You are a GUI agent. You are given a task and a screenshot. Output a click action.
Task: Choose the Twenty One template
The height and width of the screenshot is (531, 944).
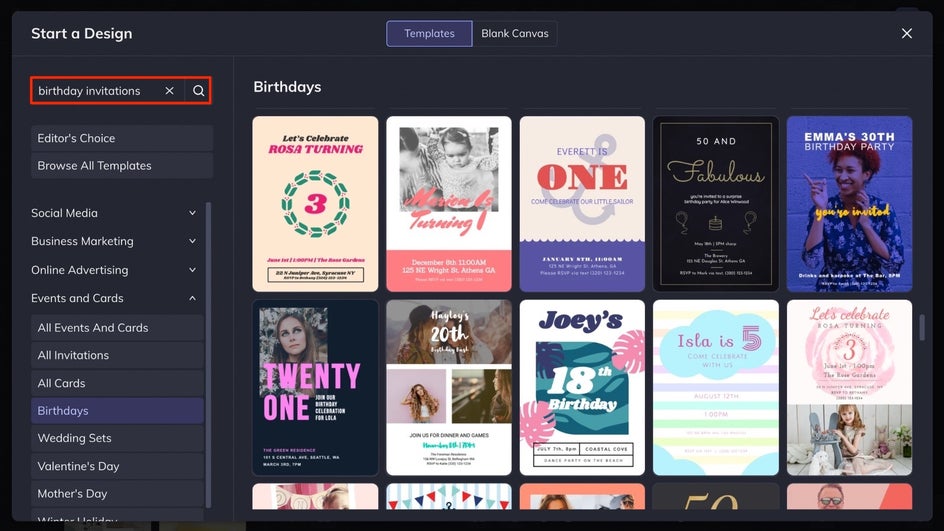(315, 388)
